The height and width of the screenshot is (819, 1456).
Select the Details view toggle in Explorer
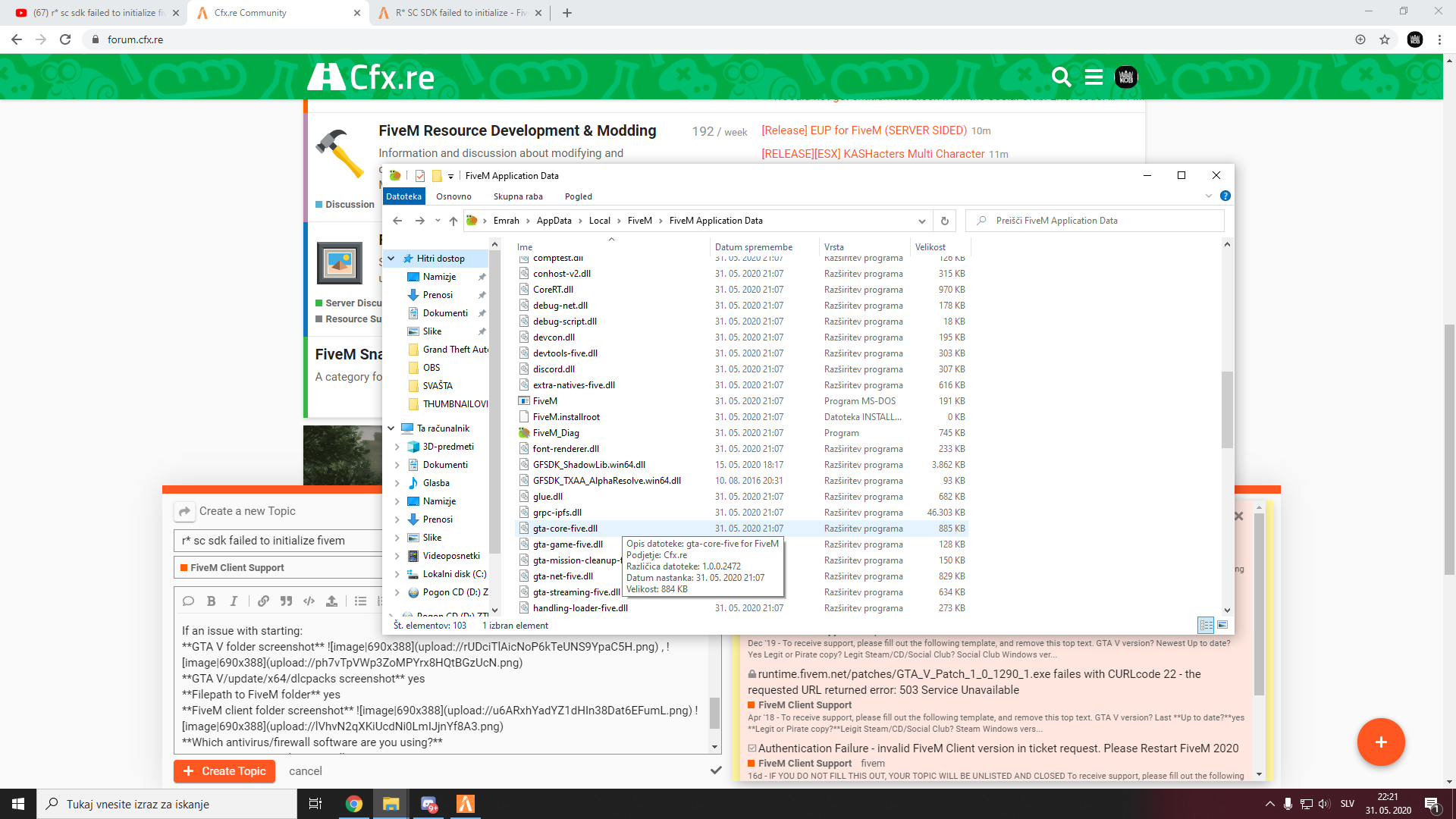pyautogui.click(x=1204, y=625)
